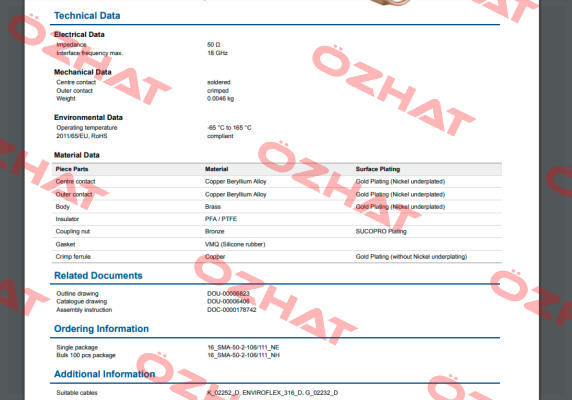The width and height of the screenshot is (572, 400).
Task: Click the Technical Data heading
Action: [x=87, y=16]
